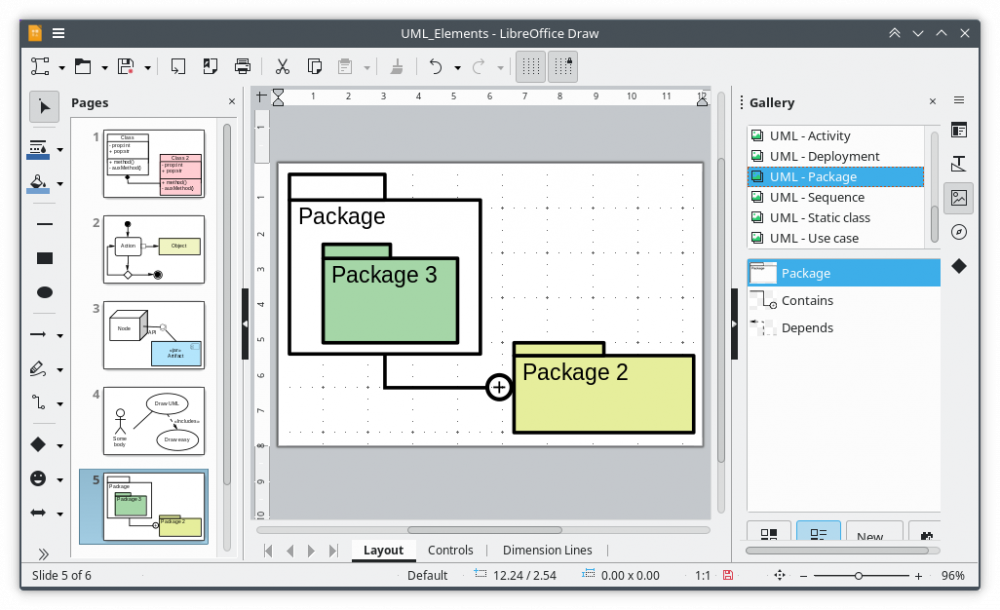Open the Paste dropdown arrow

pyautogui.click(x=367, y=67)
